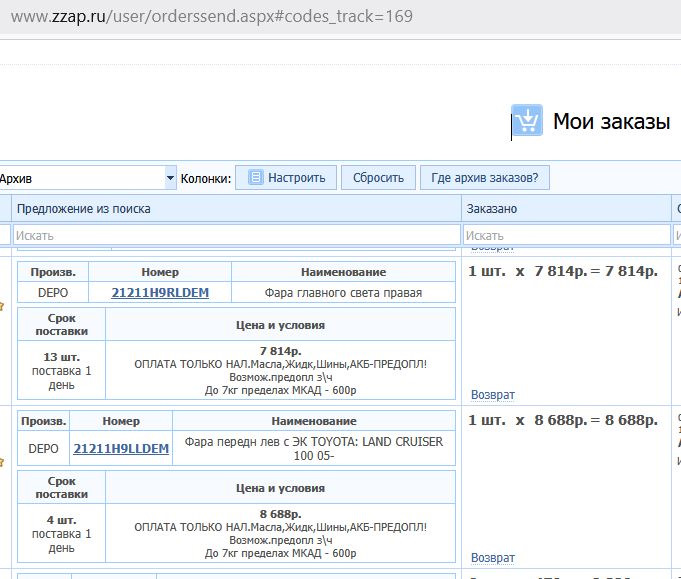Open part number link 21211H9RLDEM

tap(160, 293)
